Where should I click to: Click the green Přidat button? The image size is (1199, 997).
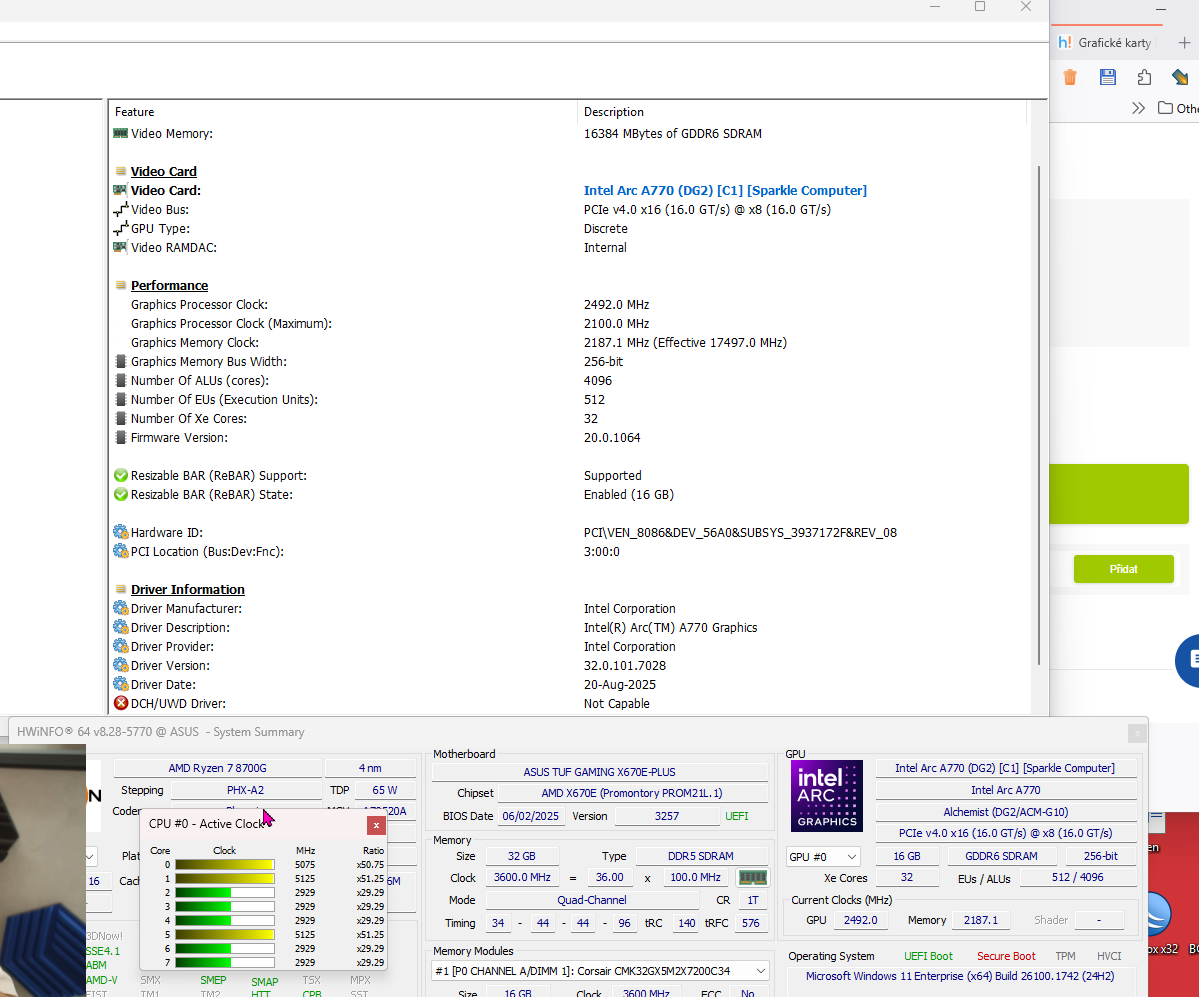[x=1123, y=569]
